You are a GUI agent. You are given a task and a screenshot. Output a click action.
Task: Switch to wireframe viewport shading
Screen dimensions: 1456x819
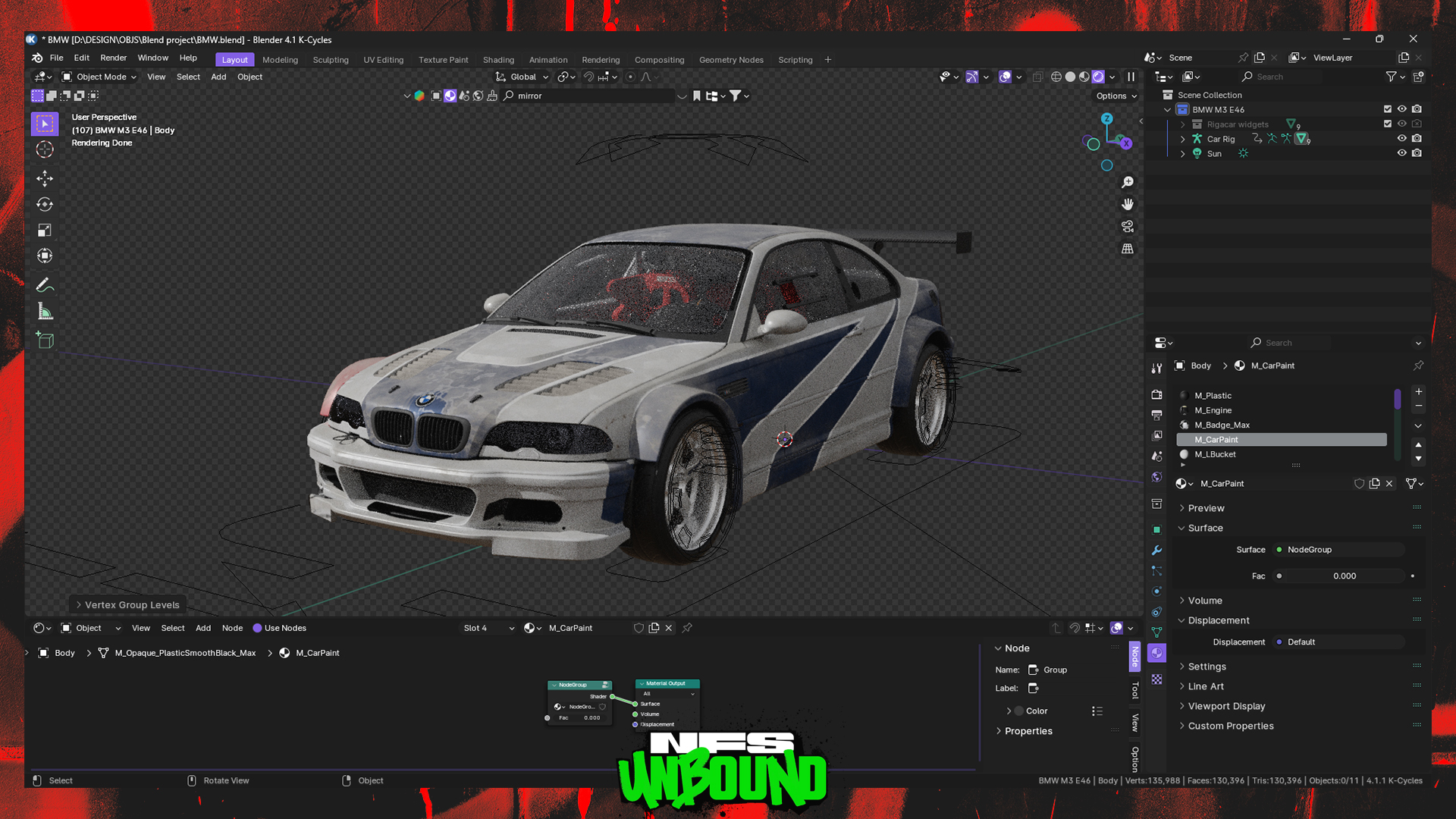pyautogui.click(x=1056, y=77)
